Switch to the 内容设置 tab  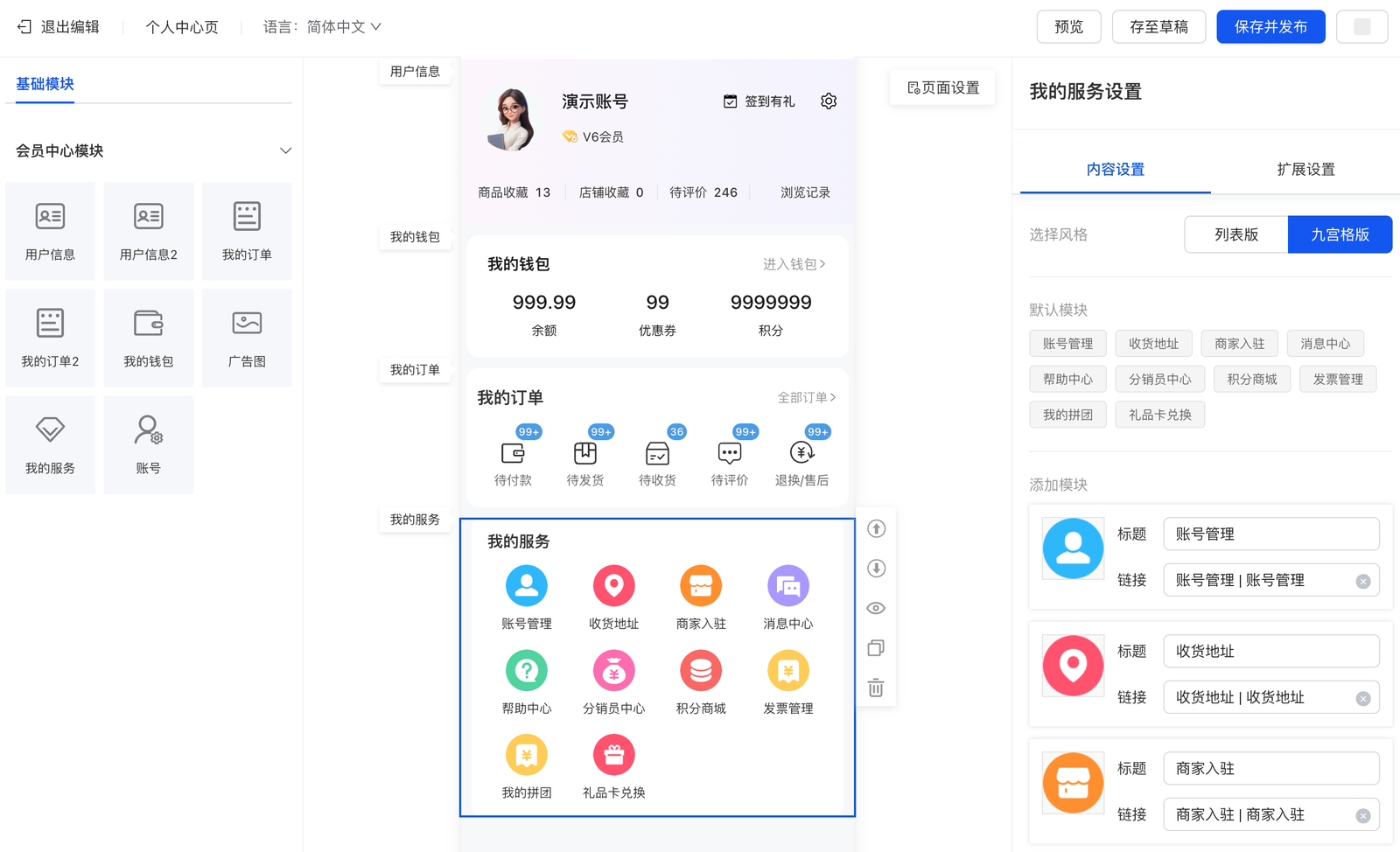(x=1115, y=169)
